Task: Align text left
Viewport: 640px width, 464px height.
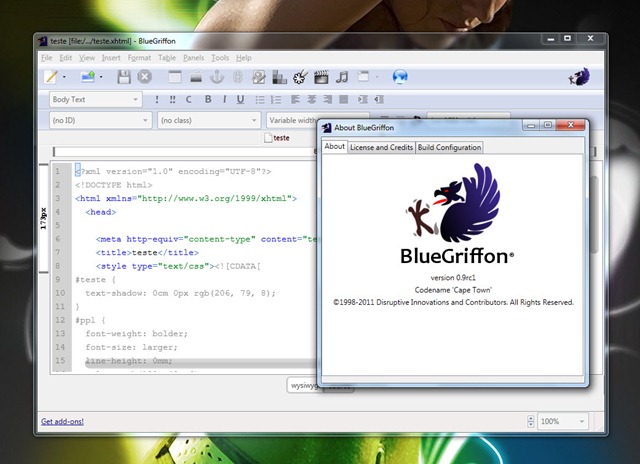Action: (x=296, y=100)
